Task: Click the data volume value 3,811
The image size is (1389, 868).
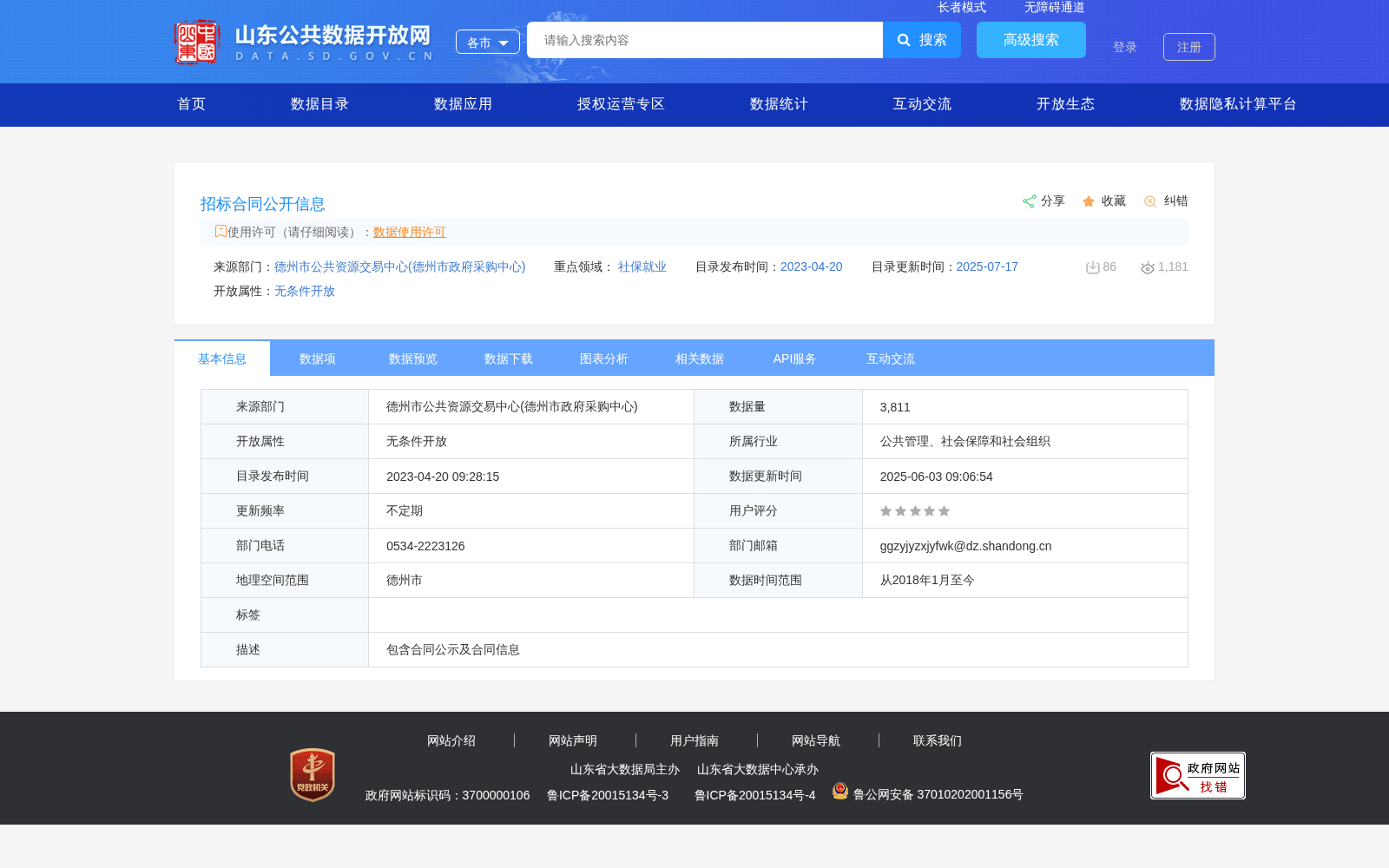Action: click(x=895, y=407)
